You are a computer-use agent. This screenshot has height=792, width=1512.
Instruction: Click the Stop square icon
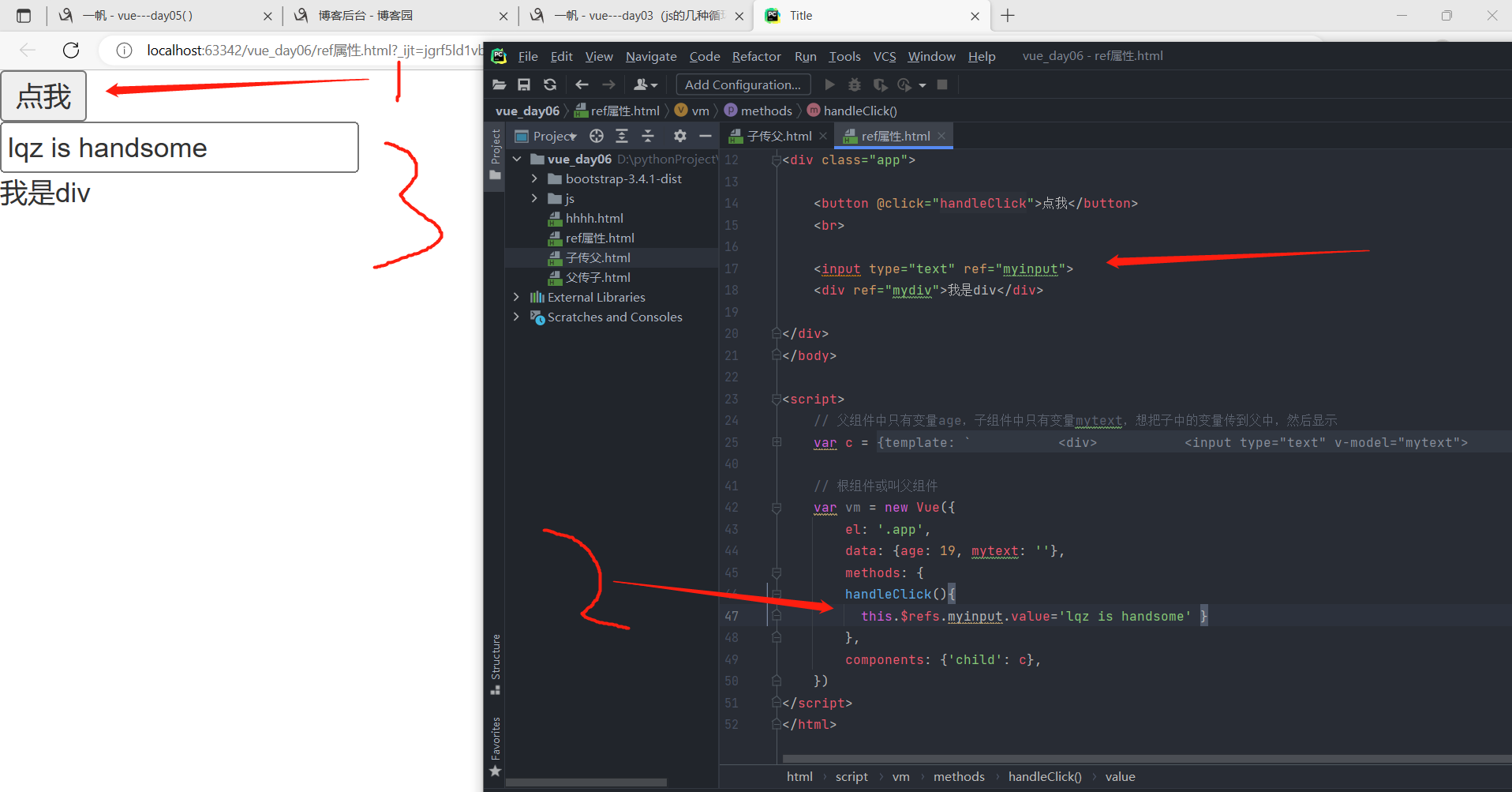point(942,84)
